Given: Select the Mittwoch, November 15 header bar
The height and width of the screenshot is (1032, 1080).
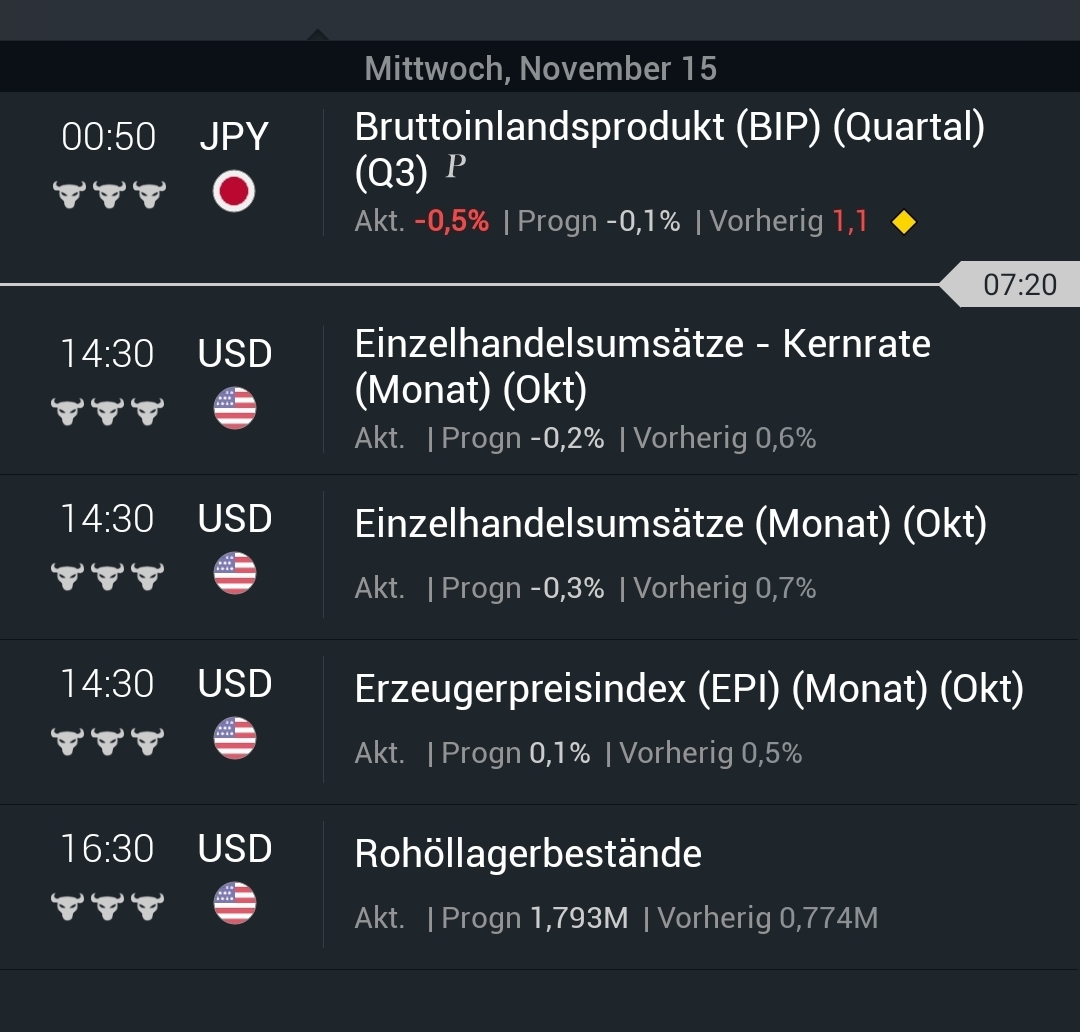Looking at the screenshot, I should (540, 68).
